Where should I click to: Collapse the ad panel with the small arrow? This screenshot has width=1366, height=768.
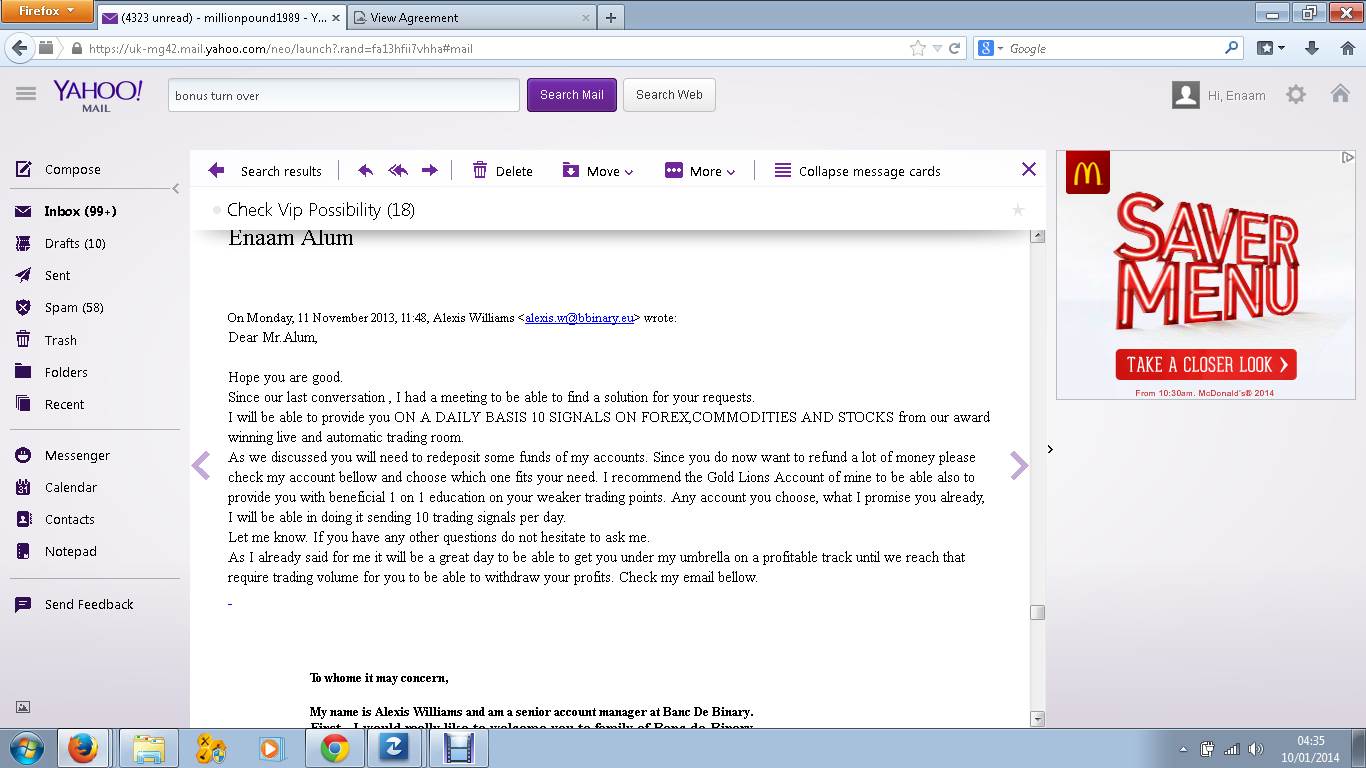pos(1050,449)
